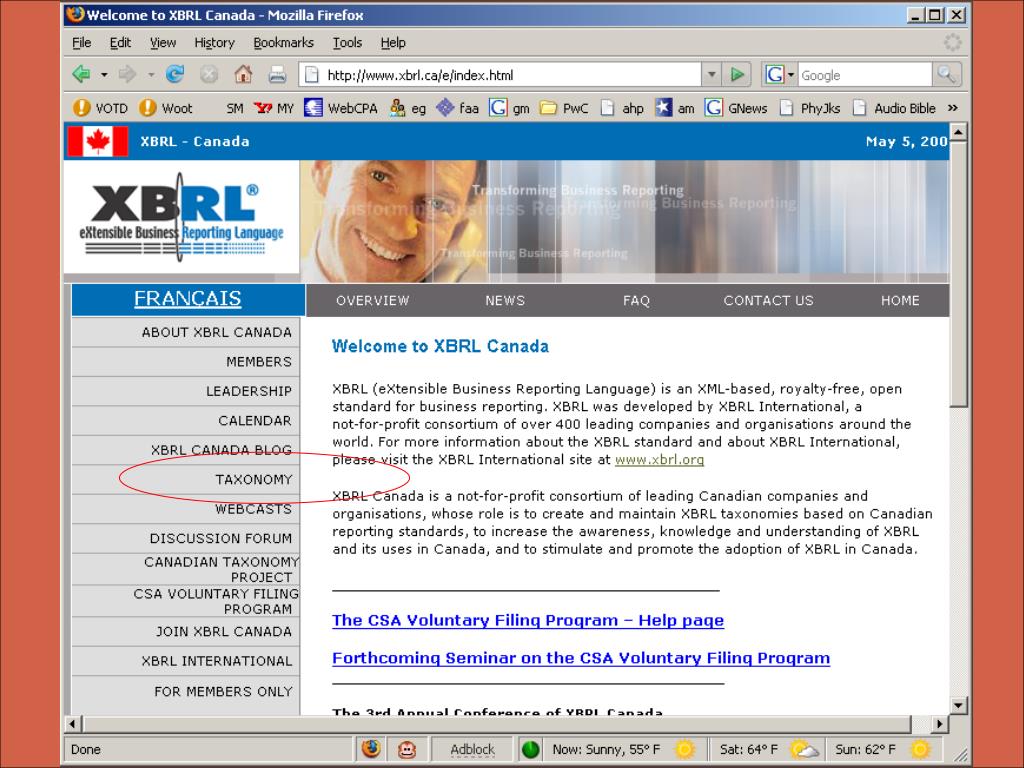Screen dimensions: 1024x768
Task: Open FOR MEMBERS ONLY sidebar link
Action: point(185,691)
